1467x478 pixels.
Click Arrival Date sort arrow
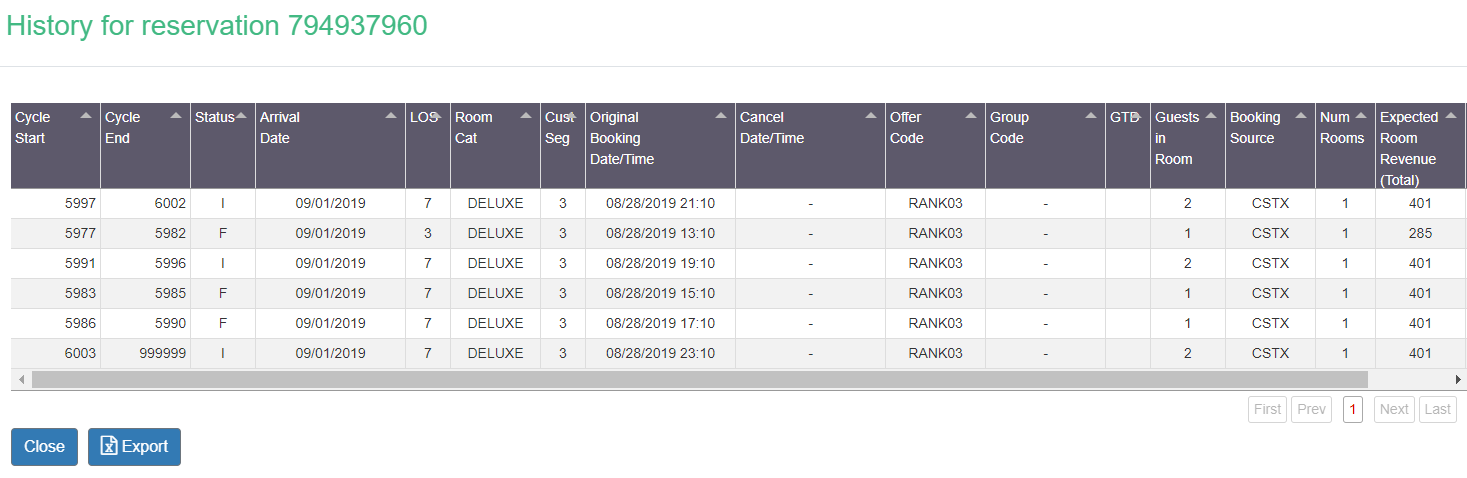391,116
